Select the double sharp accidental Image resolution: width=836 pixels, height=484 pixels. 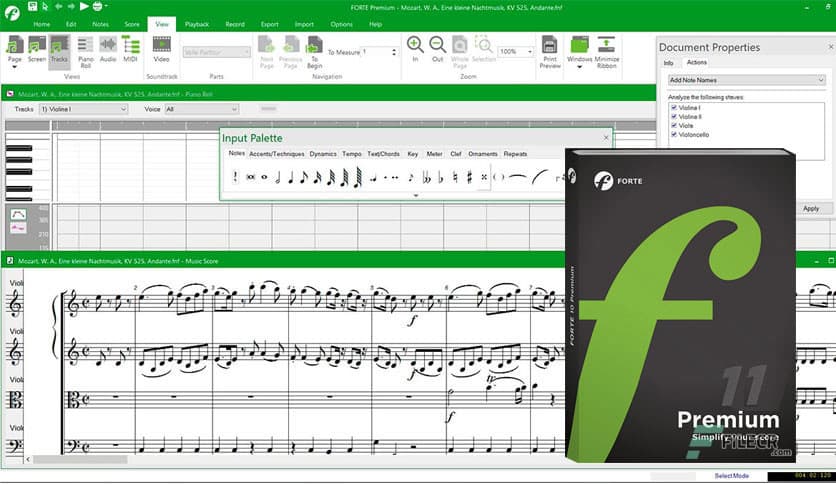tap(484, 177)
